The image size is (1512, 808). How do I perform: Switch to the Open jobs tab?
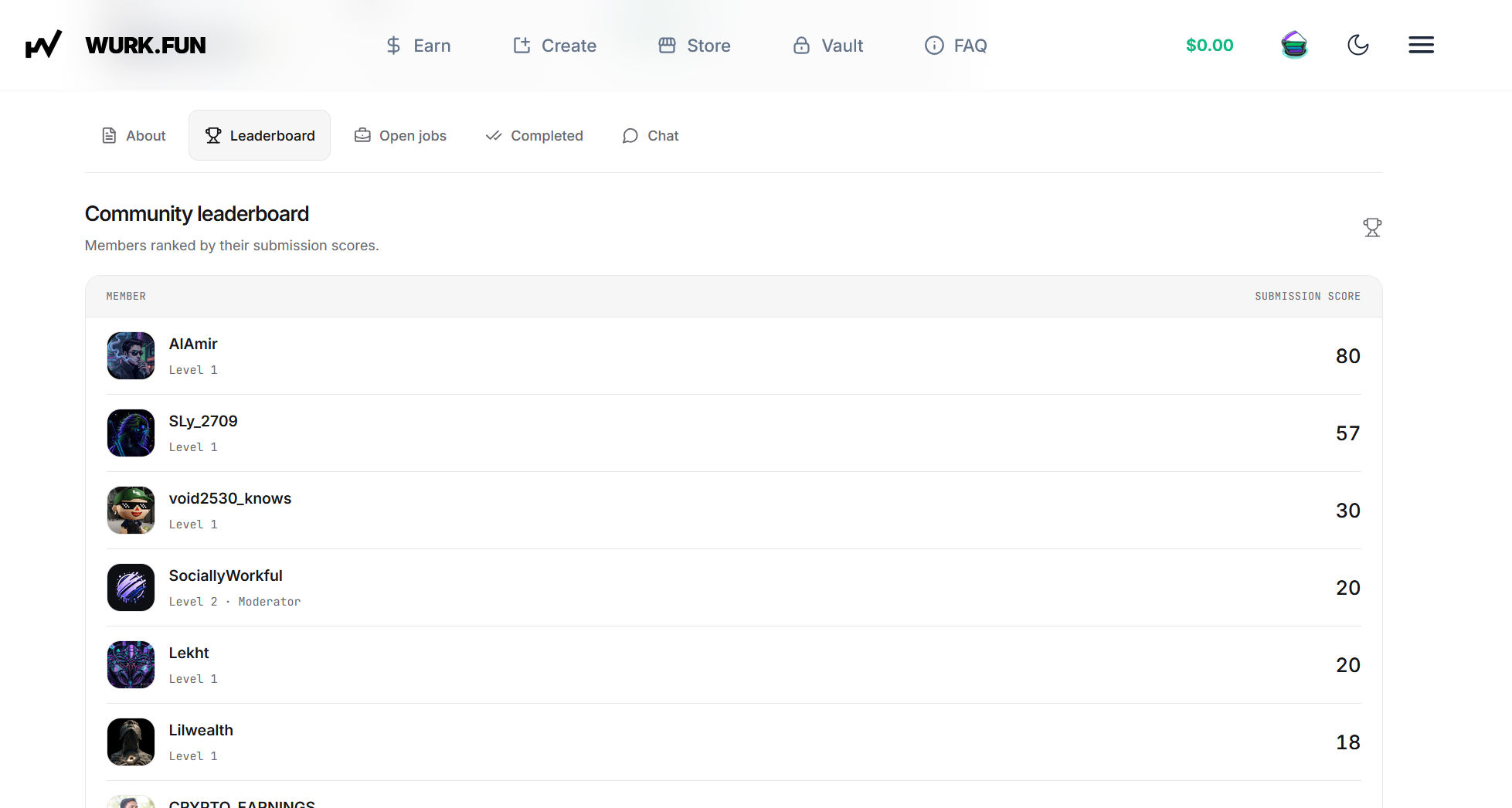[400, 136]
